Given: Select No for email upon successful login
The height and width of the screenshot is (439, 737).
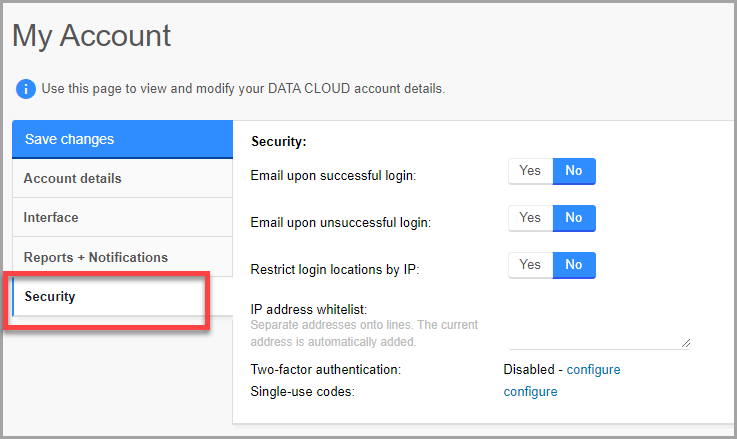Looking at the screenshot, I should coord(574,171).
